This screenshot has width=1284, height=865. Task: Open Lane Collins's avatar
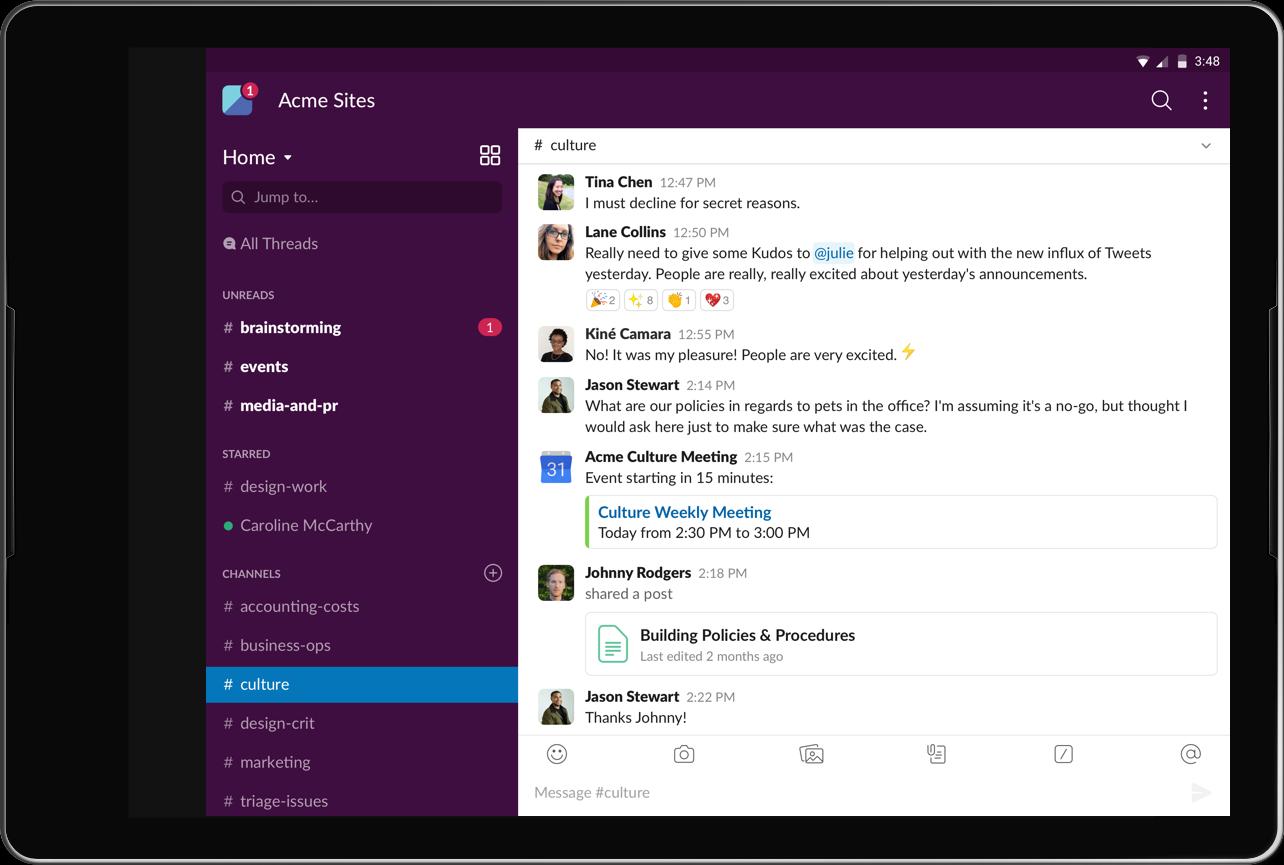click(556, 242)
